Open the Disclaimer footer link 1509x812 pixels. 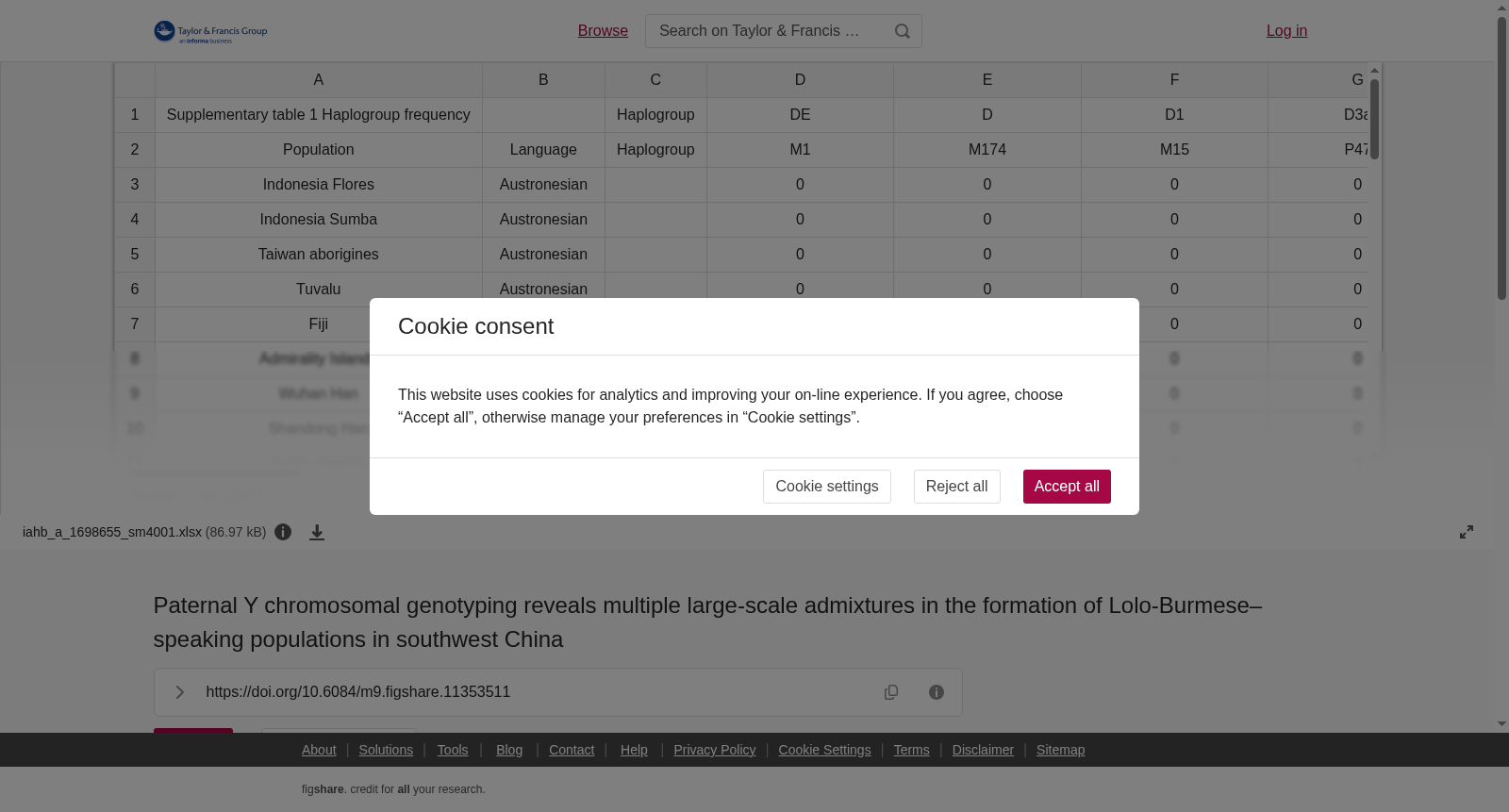983,750
